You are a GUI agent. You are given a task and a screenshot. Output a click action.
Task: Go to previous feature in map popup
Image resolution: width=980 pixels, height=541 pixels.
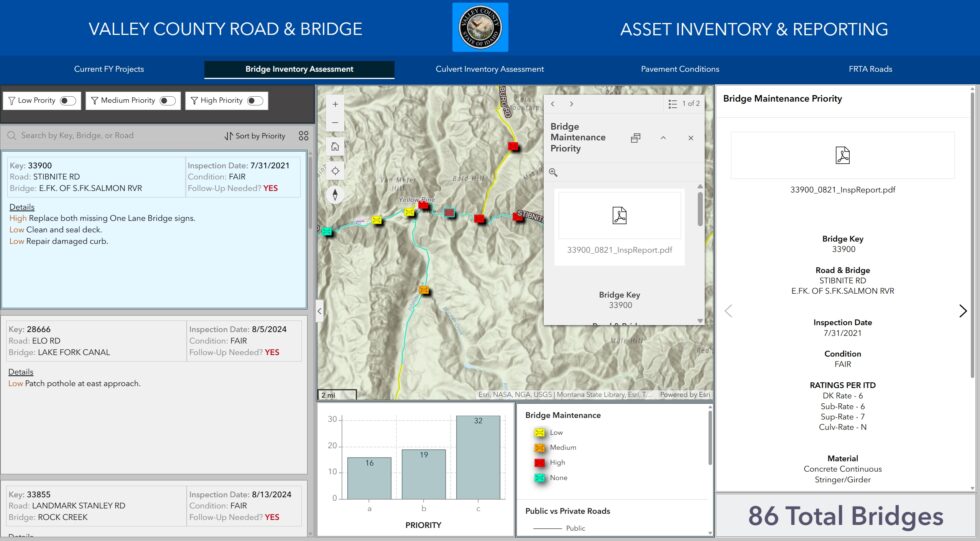coord(552,104)
